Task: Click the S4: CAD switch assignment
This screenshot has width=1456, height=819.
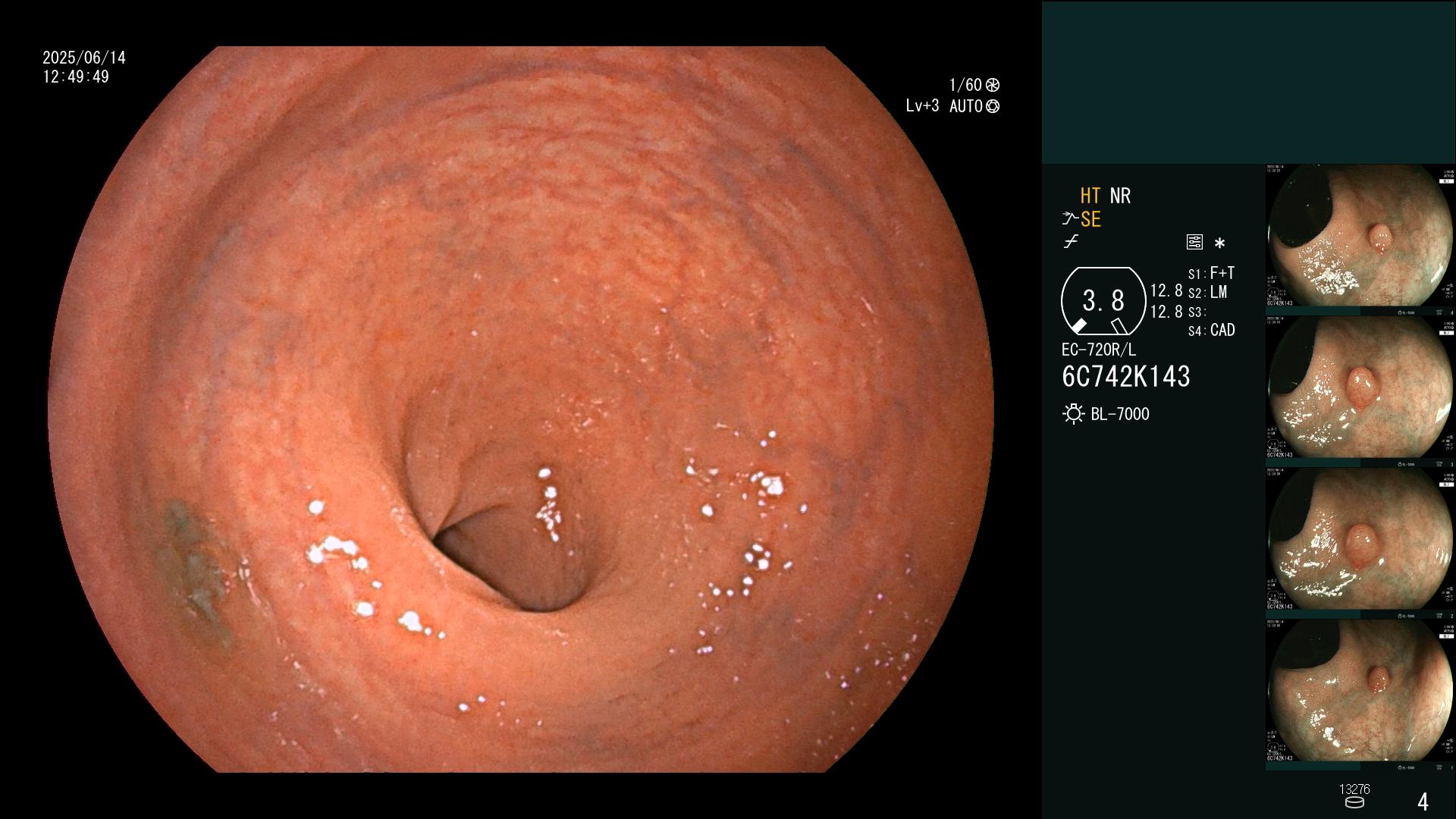Action: (1211, 330)
